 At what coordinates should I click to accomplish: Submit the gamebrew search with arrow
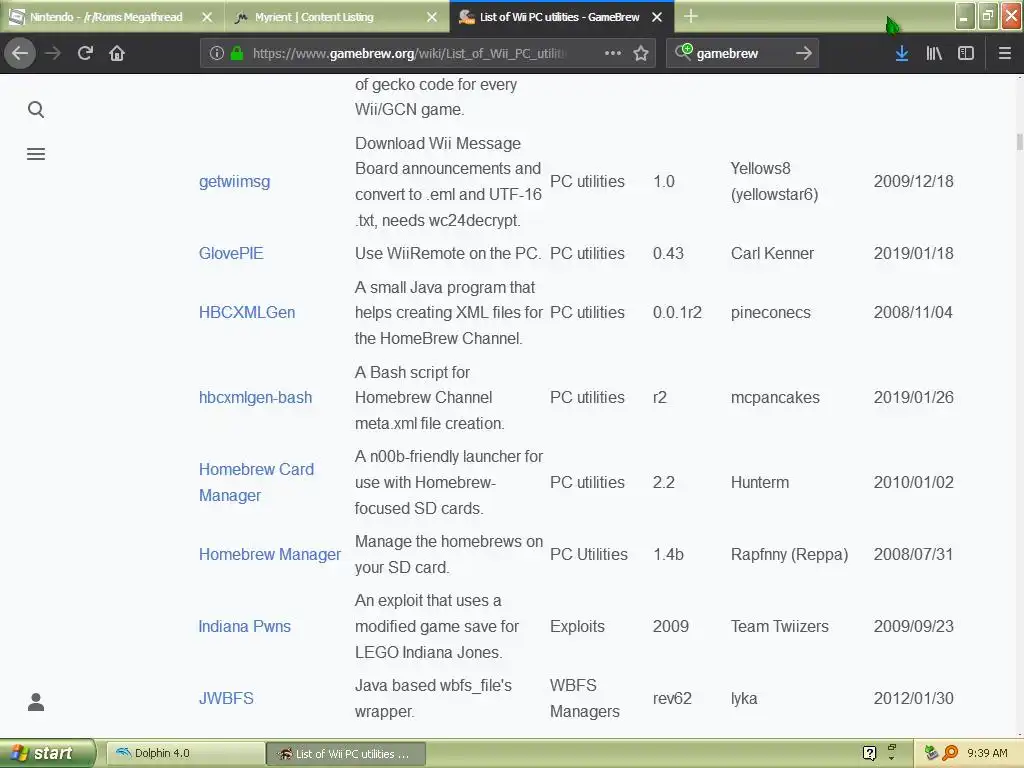point(804,53)
